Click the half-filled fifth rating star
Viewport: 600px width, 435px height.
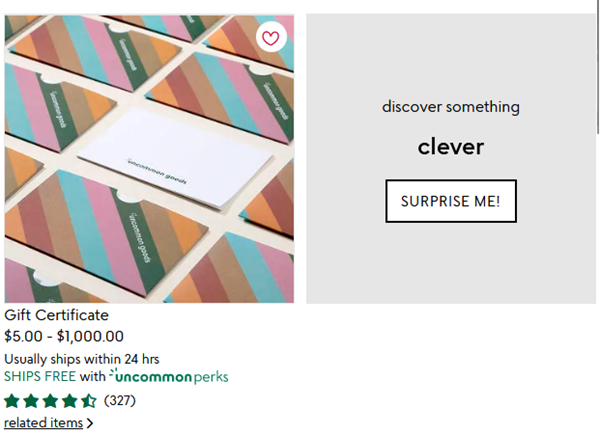[89, 401]
